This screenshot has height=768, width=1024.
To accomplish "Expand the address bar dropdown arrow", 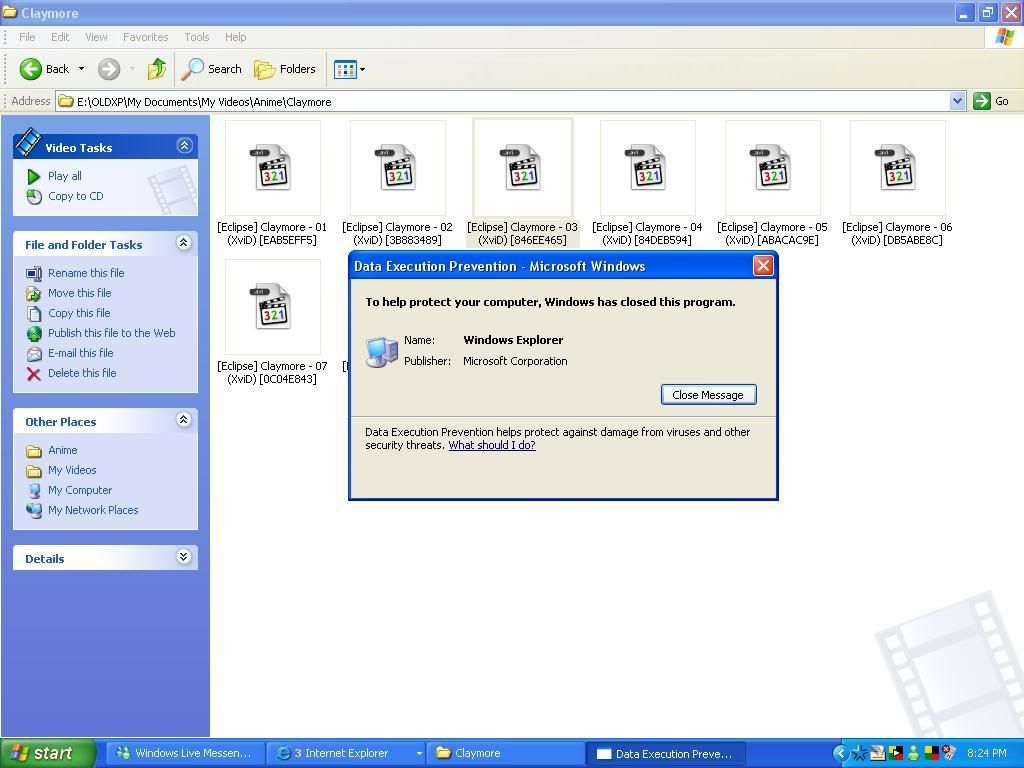I will tap(957, 101).
